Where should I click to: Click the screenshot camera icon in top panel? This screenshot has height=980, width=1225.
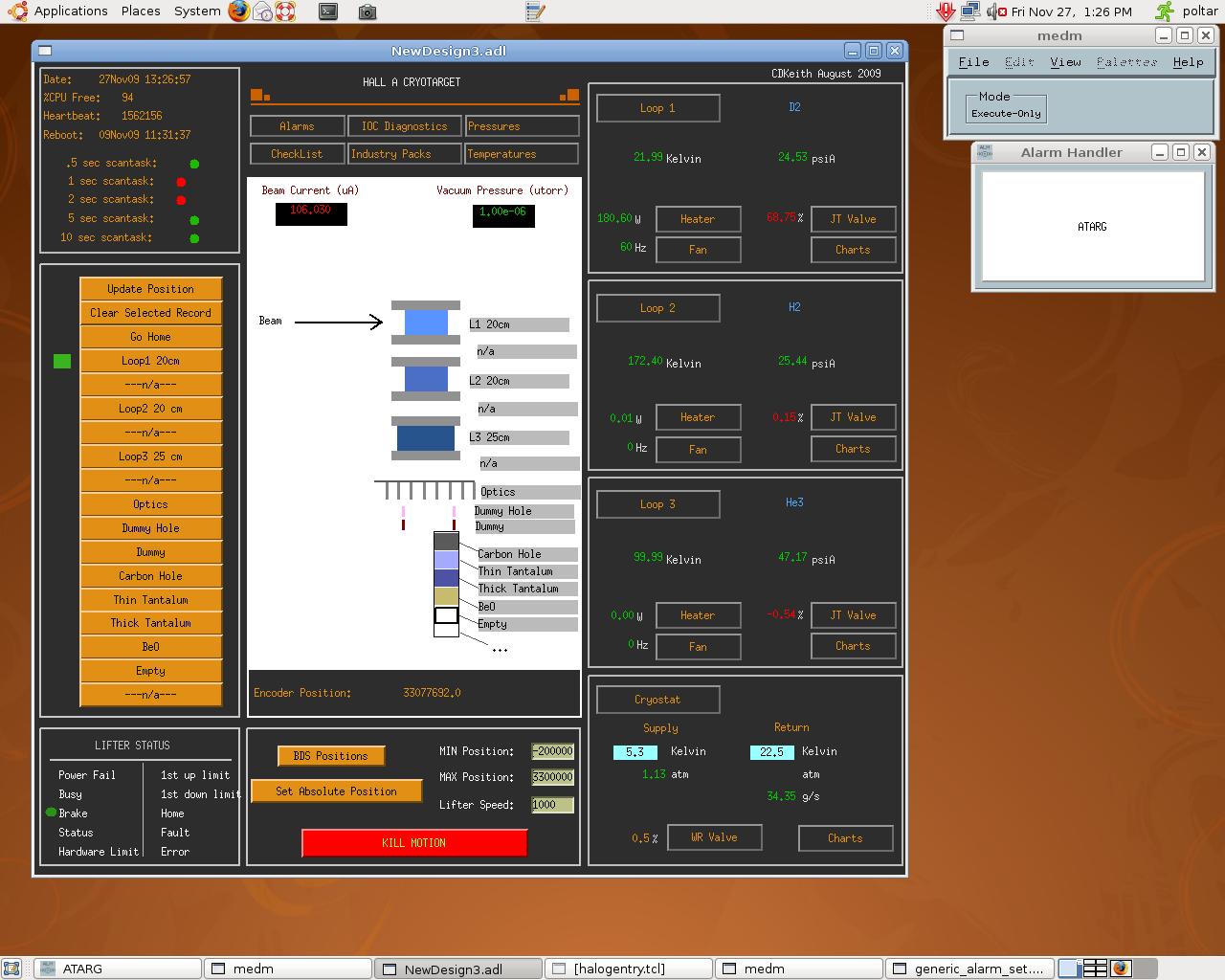pyautogui.click(x=367, y=11)
